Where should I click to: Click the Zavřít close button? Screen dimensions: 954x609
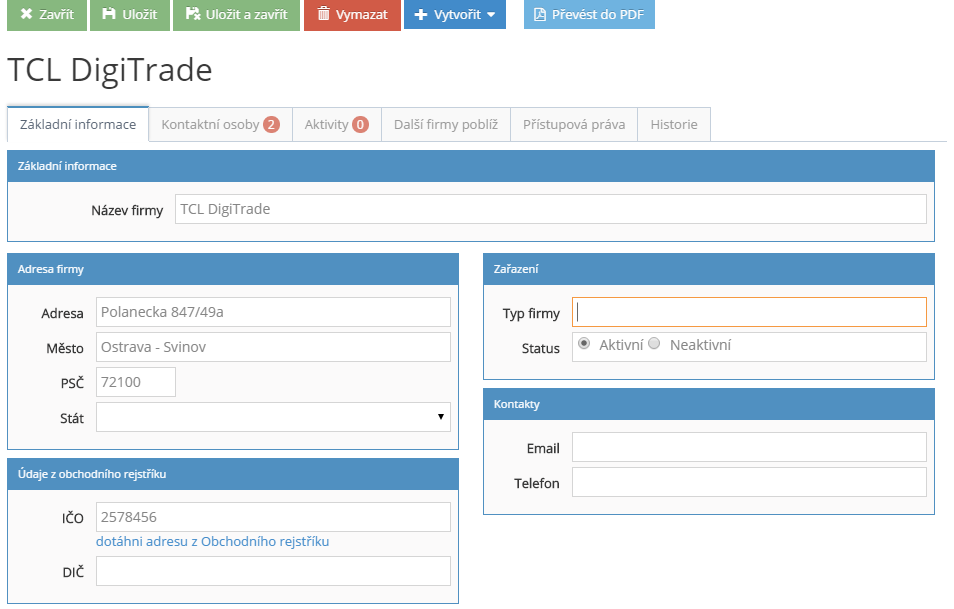coord(47,15)
